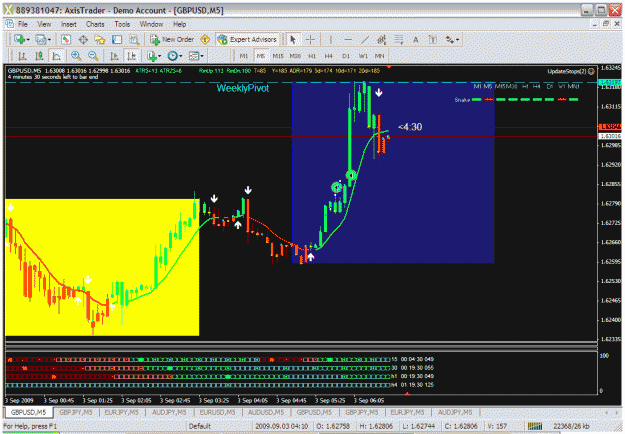Select the Fibonacci Retracement tool

[398, 39]
